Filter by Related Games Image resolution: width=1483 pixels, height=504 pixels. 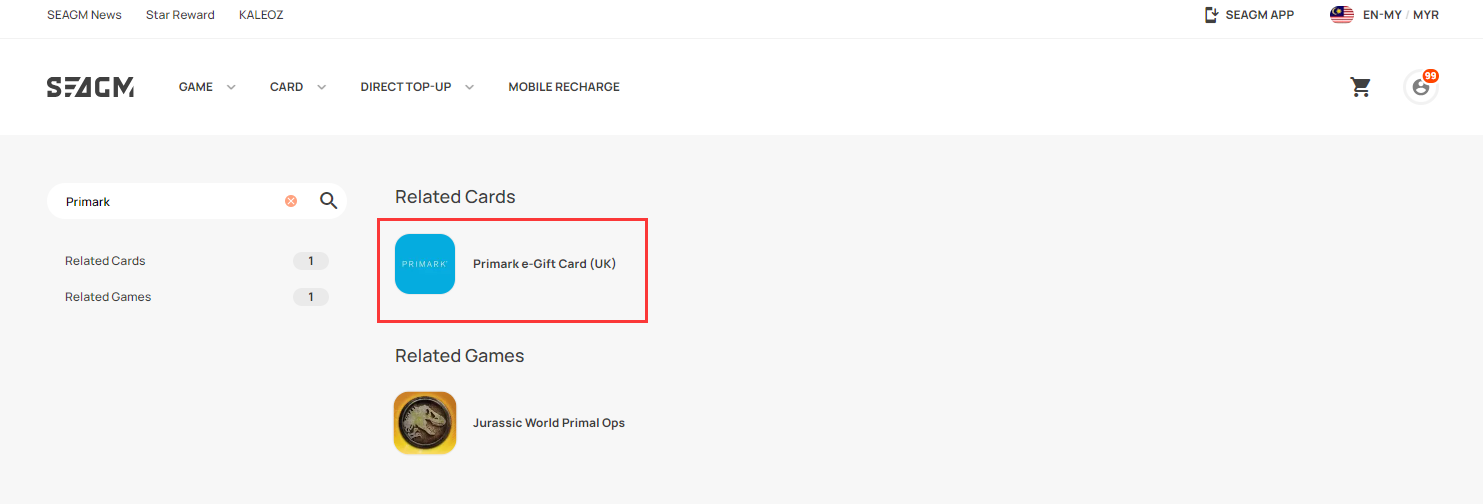coord(196,297)
